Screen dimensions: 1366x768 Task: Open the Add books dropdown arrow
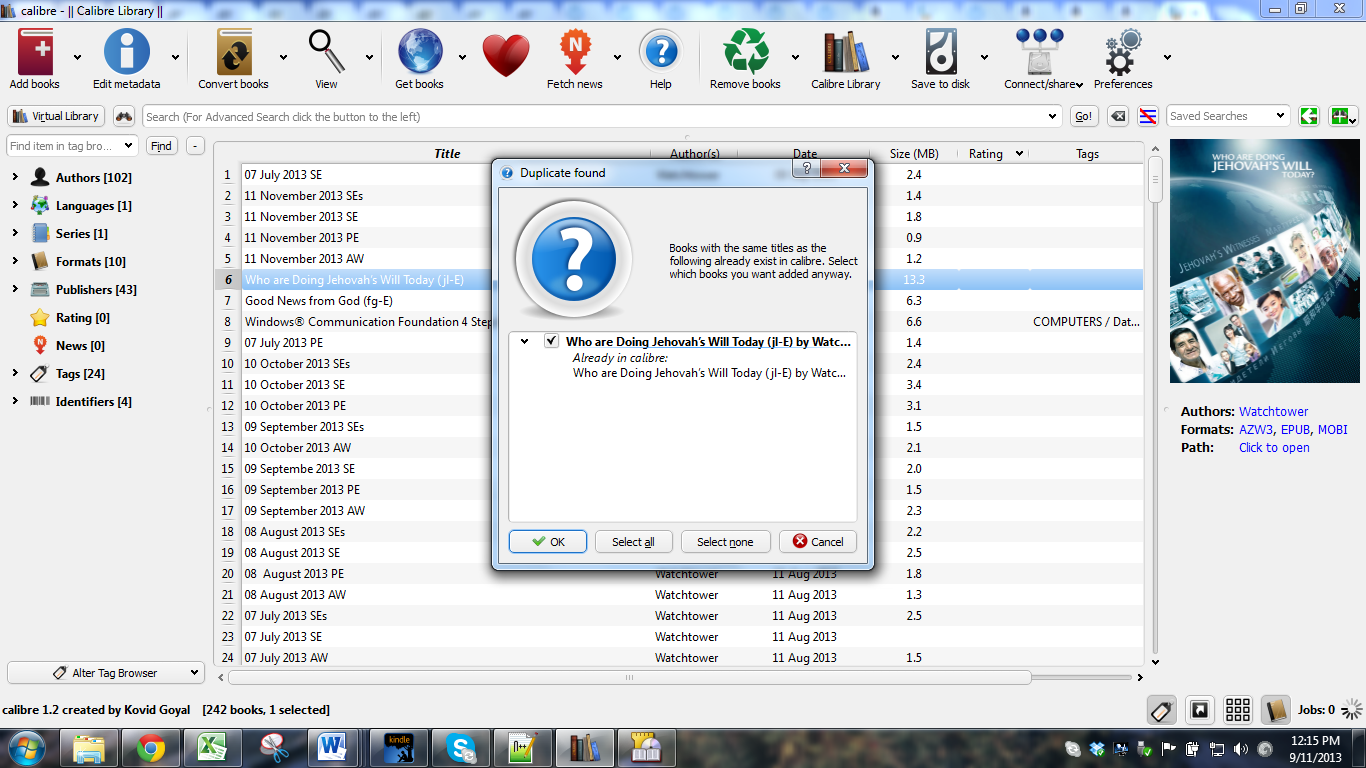[77, 57]
